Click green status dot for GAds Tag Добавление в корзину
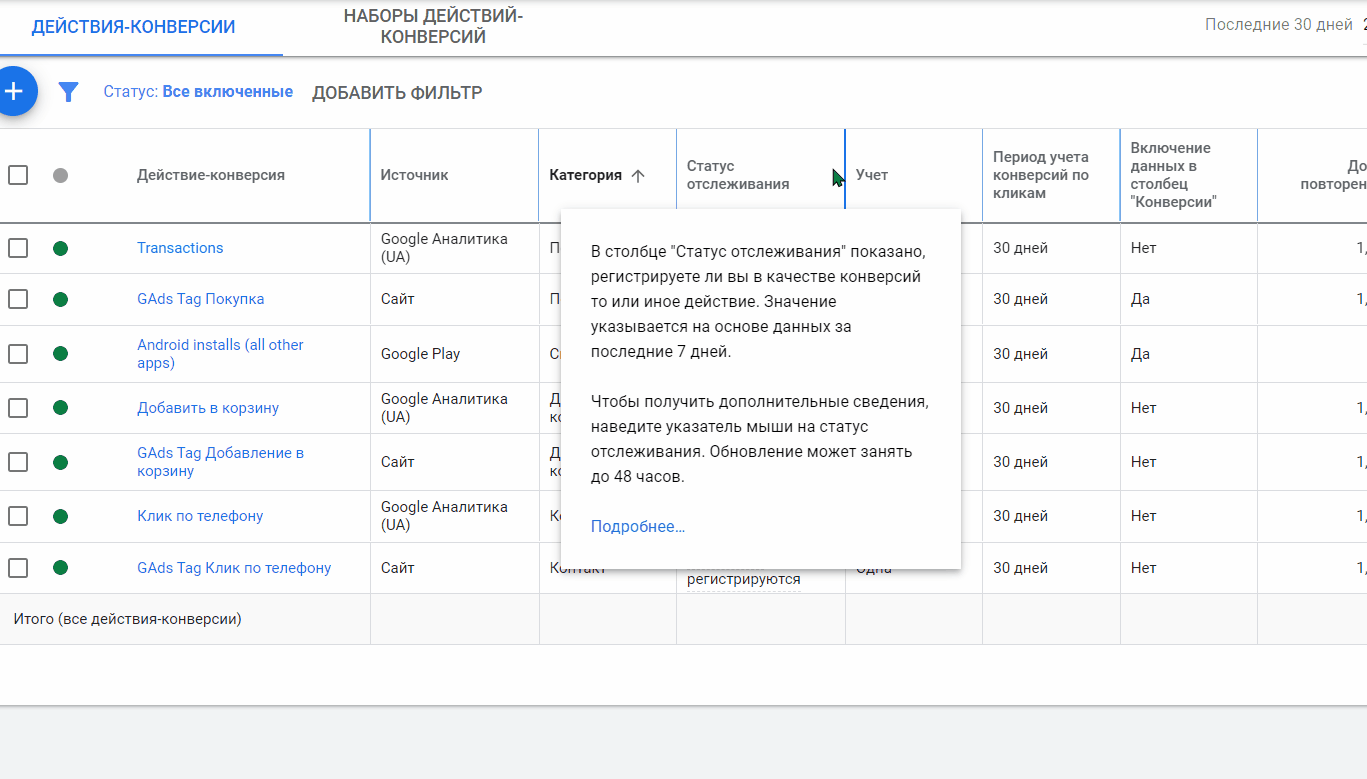The width and height of the screenshot is (1367, 779). (60, 462)
